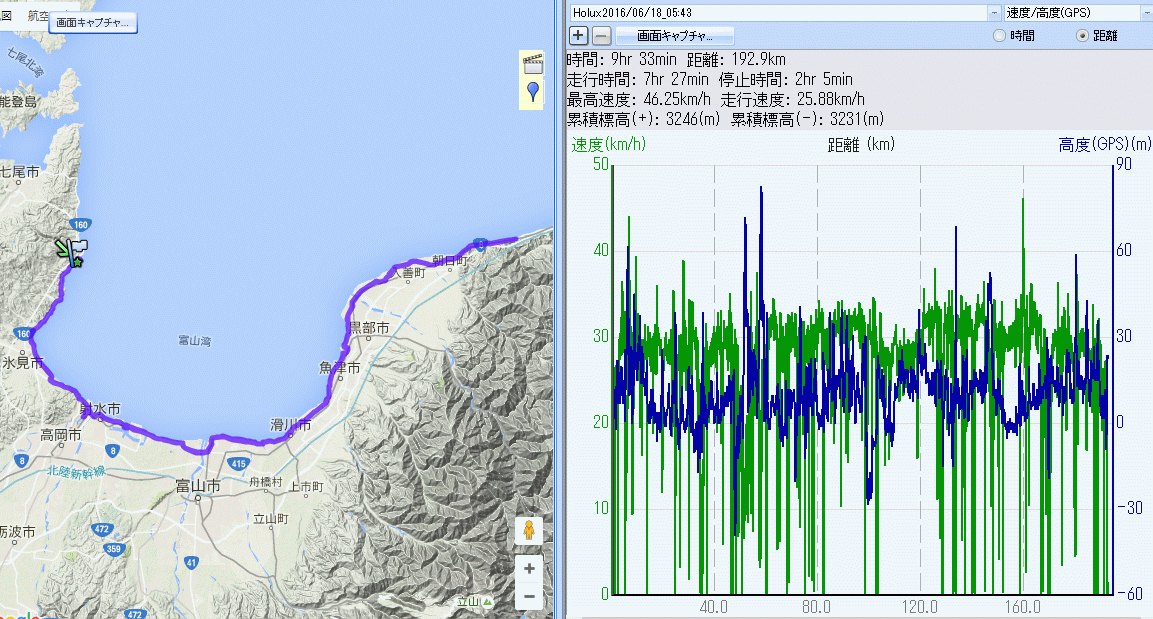Click the clapperboard movie icon on map

(532, 66)
